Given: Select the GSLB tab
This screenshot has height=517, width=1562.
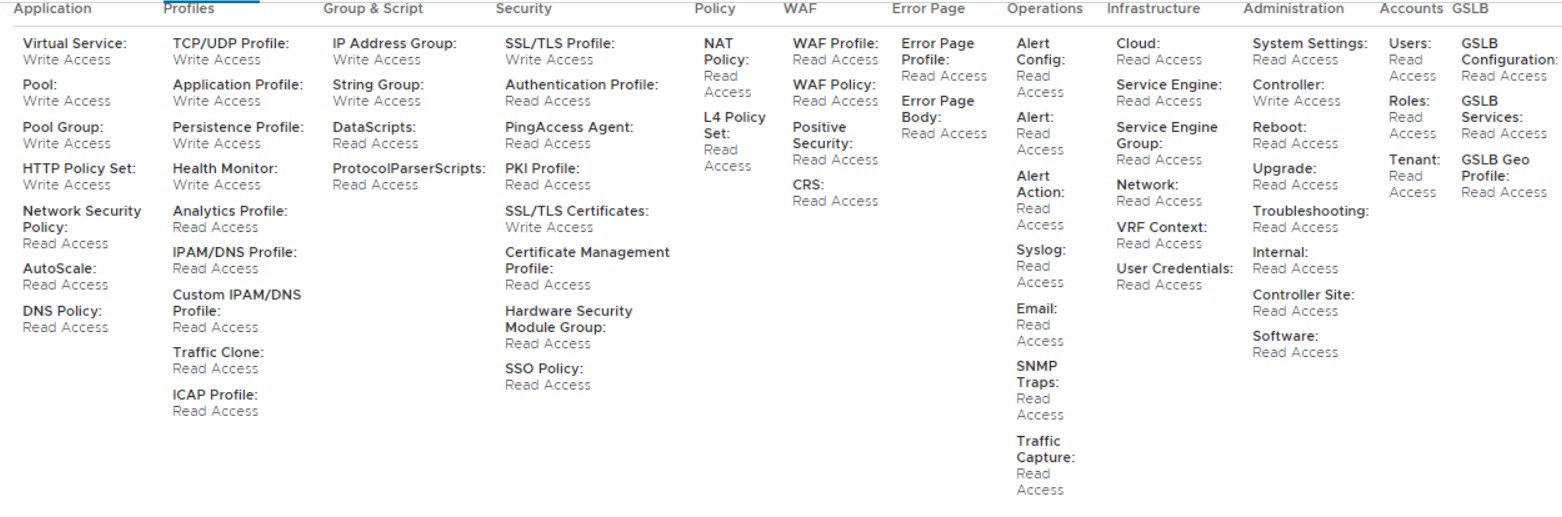Looking at the screenshot, I should (x=1469, y=9).
